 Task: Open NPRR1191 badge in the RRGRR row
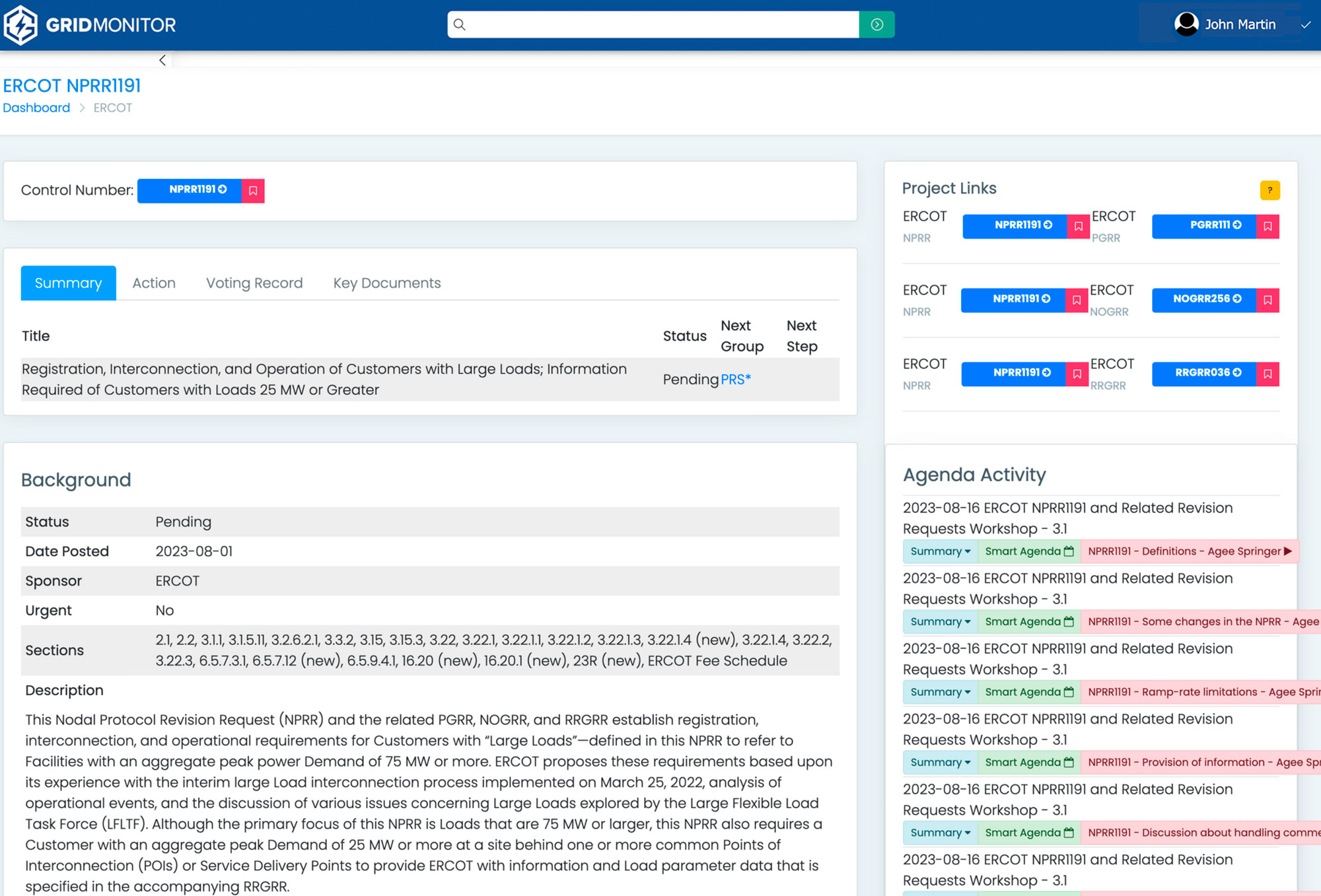(1014, 374)
